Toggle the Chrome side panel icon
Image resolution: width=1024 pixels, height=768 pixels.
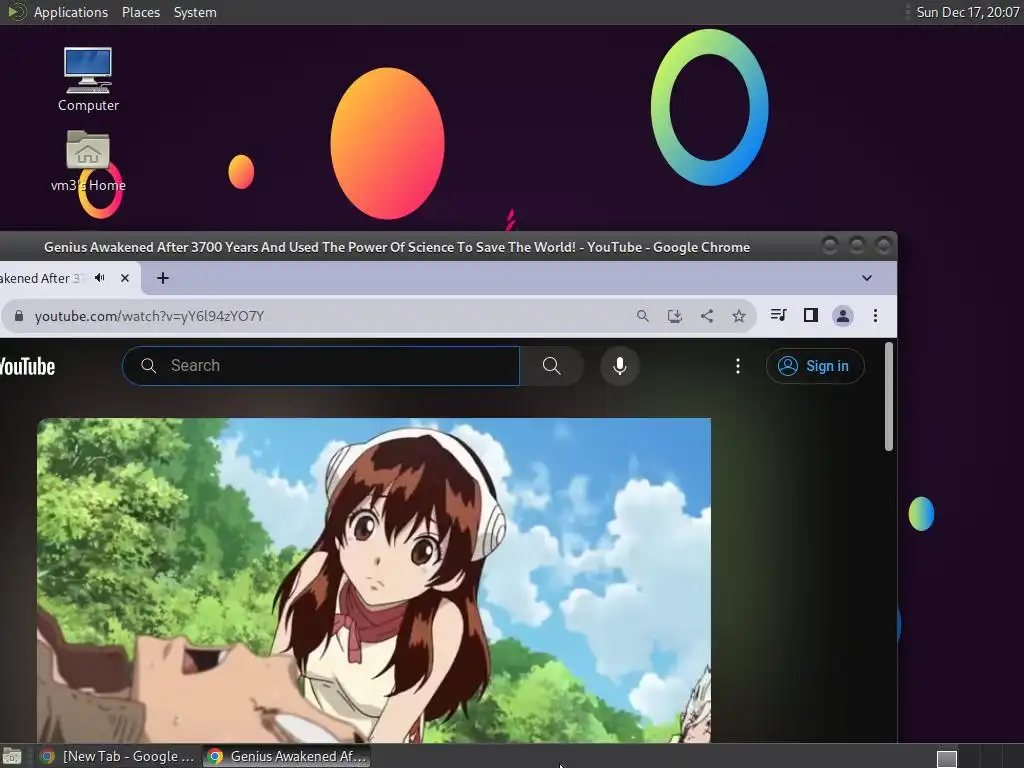810,315
